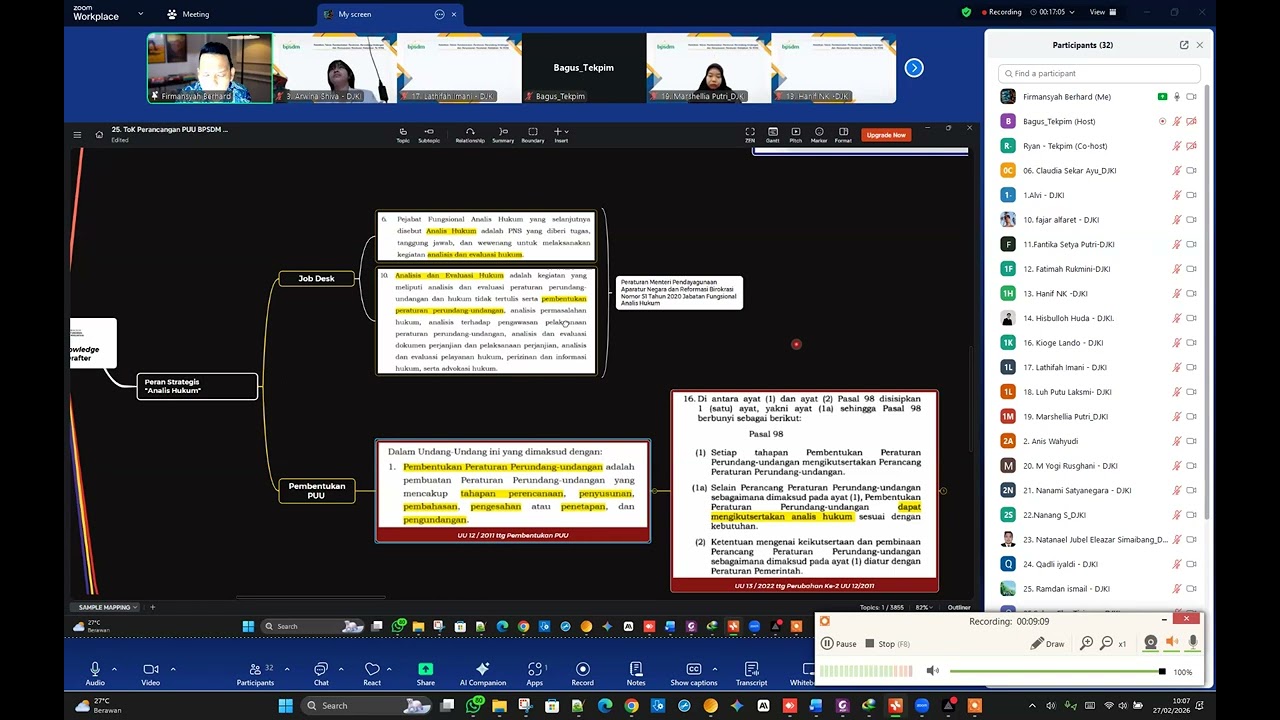Stop the screen recording
This screenshot has height=720, width=1280.
[887, 644]
